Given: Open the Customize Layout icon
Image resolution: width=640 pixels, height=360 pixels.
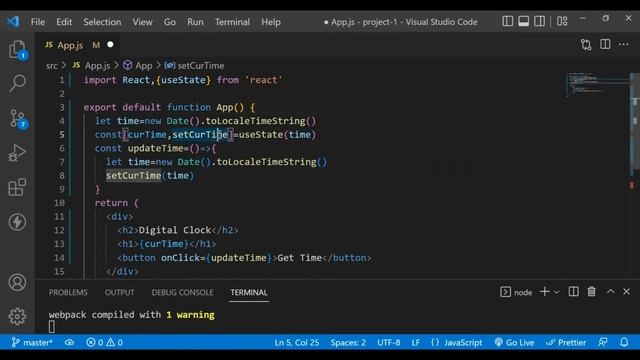Looking at the screenshot, I should click(562, 21).
